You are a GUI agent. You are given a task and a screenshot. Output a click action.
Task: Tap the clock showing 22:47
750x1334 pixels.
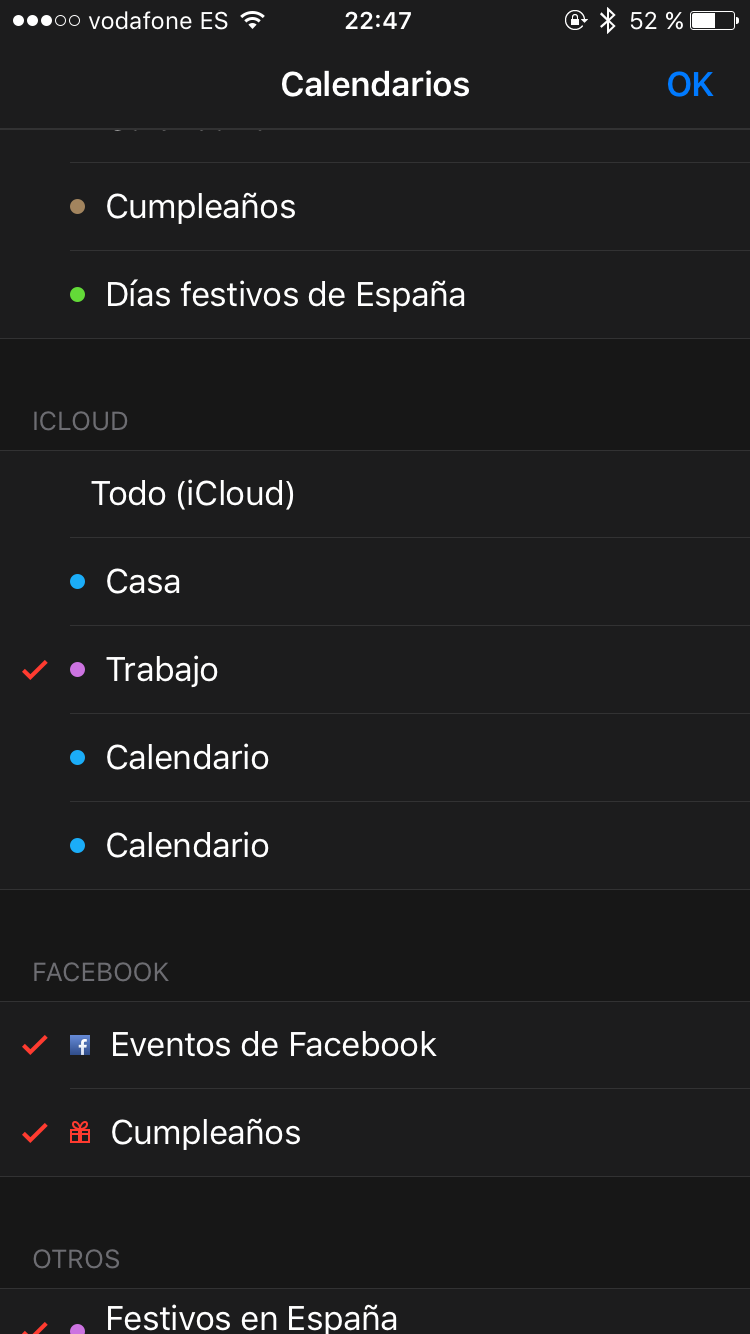coord(377,21)
